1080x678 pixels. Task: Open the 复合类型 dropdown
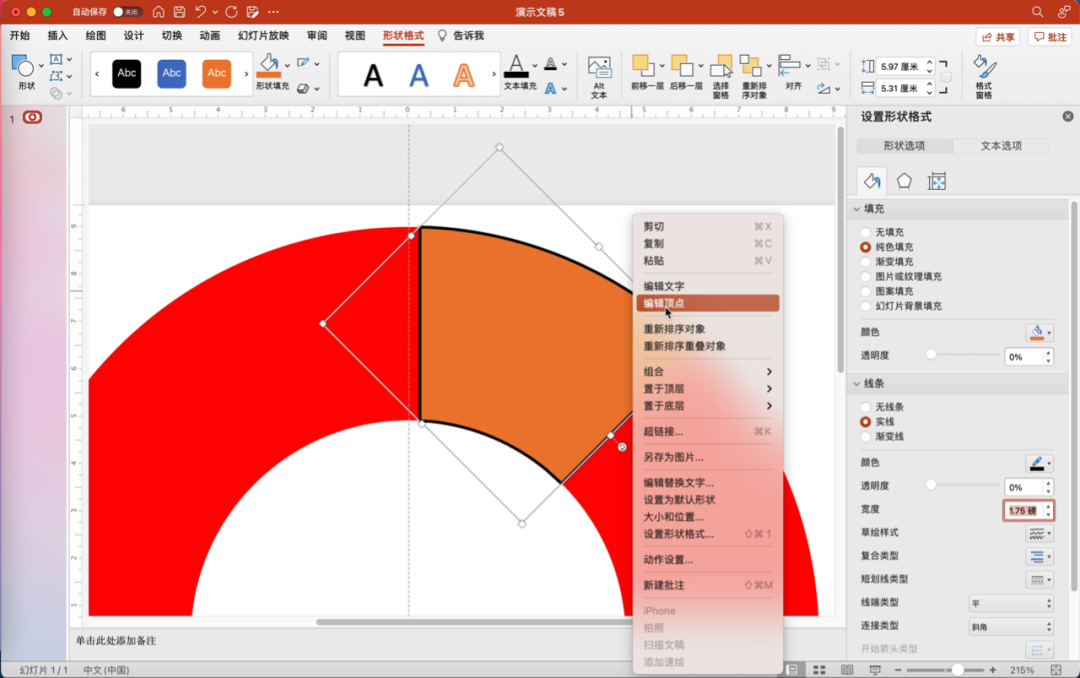click(x=1039, y=556)
